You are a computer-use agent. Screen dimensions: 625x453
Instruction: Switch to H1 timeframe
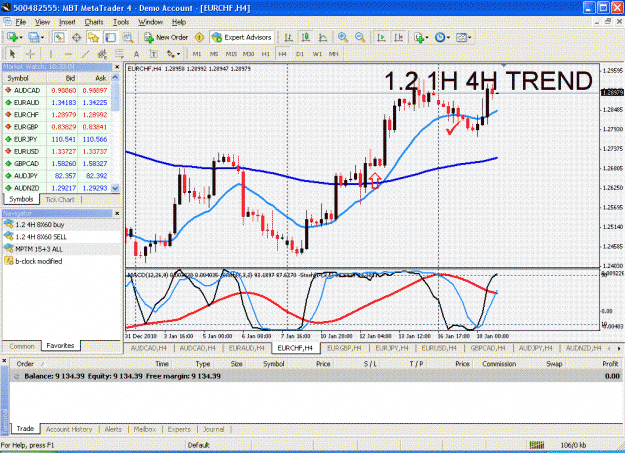point(266,54)
